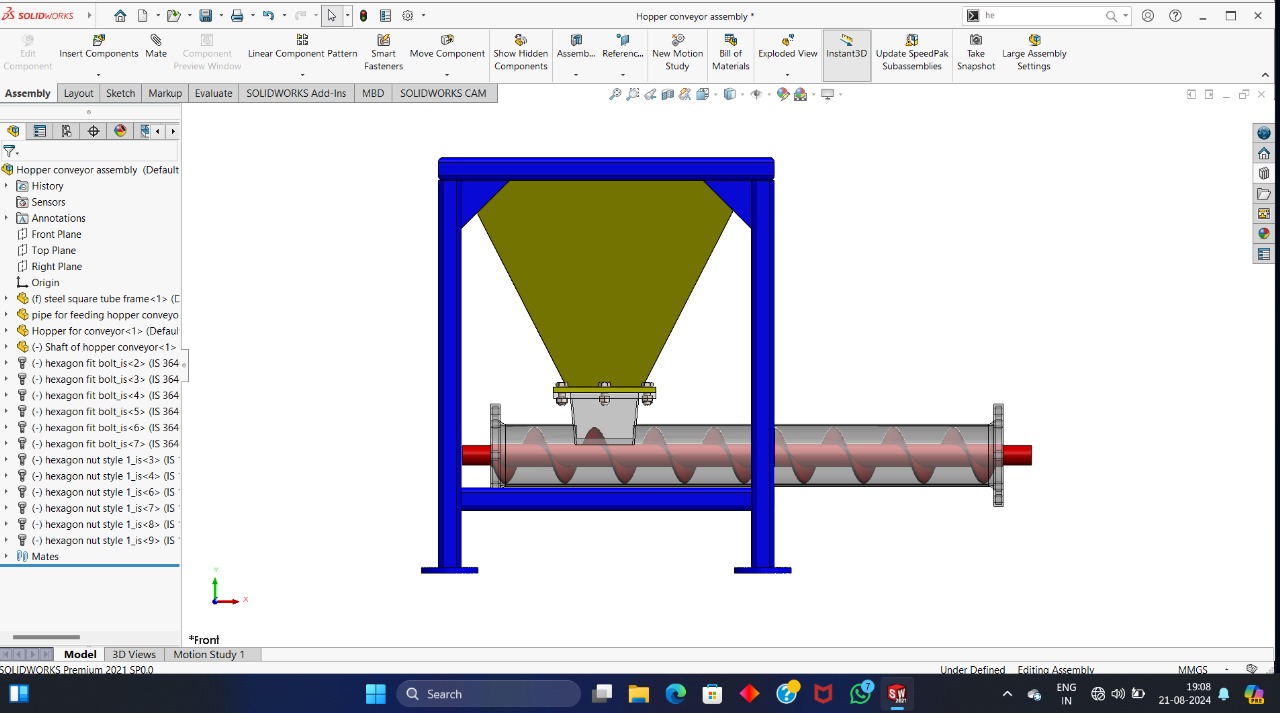This screenshot has height=713, width=1280.
Task: Click Rebuild traffic light icon
Action: (363, 16)
